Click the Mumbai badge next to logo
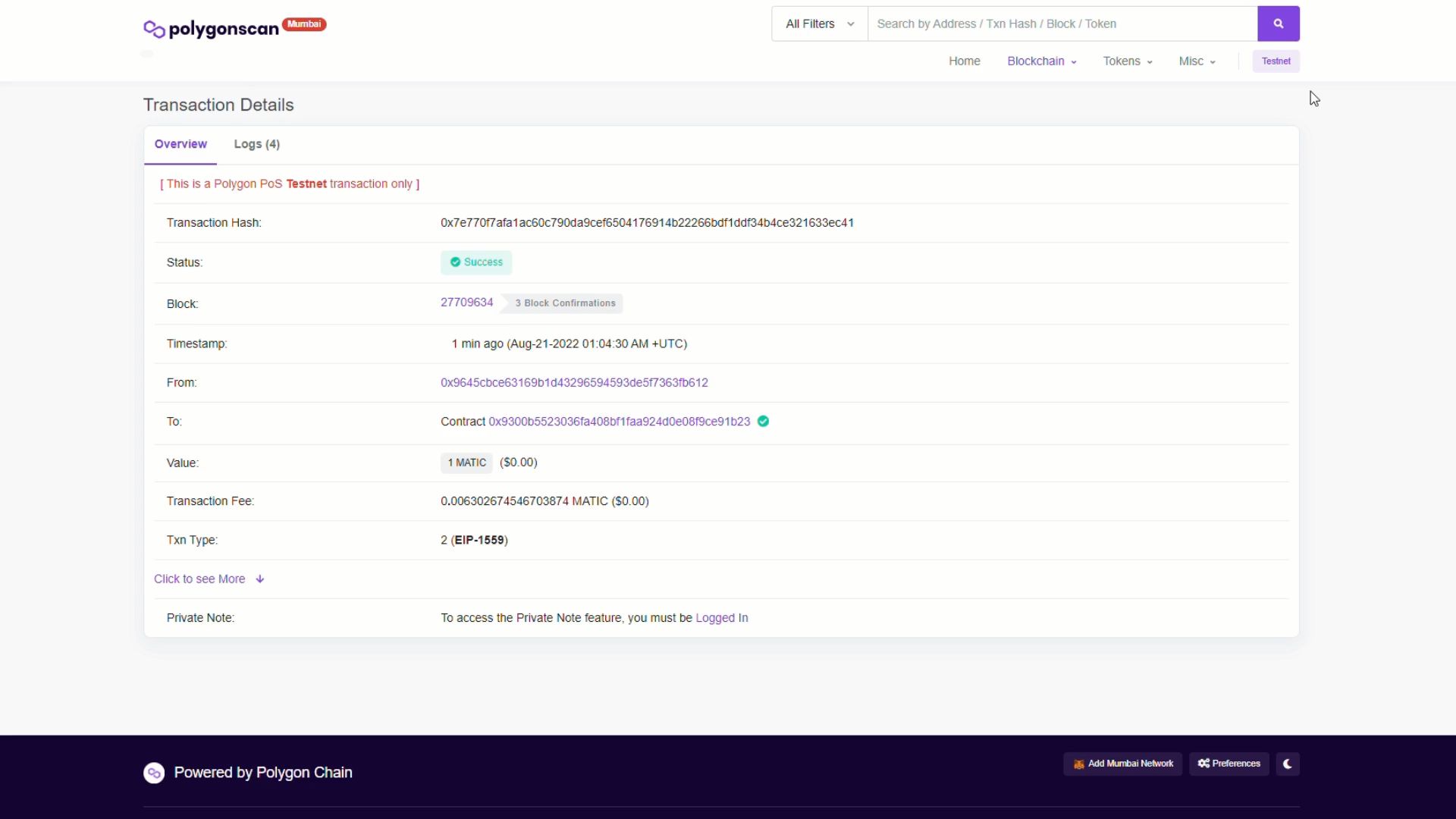This screenshot has width=1456, height=819. 304,24
